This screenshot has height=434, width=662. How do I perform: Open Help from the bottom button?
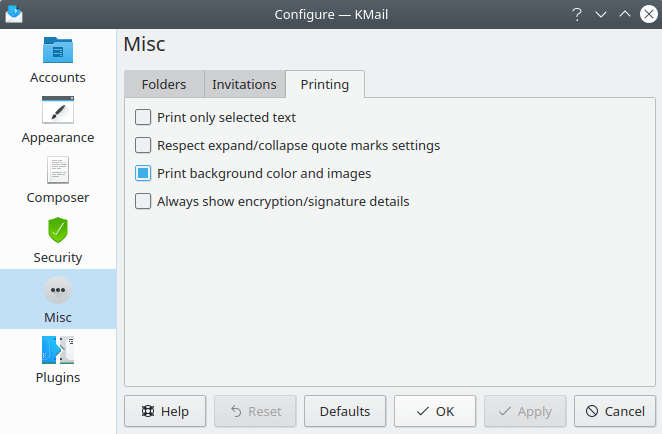click(x=165, y=411)
